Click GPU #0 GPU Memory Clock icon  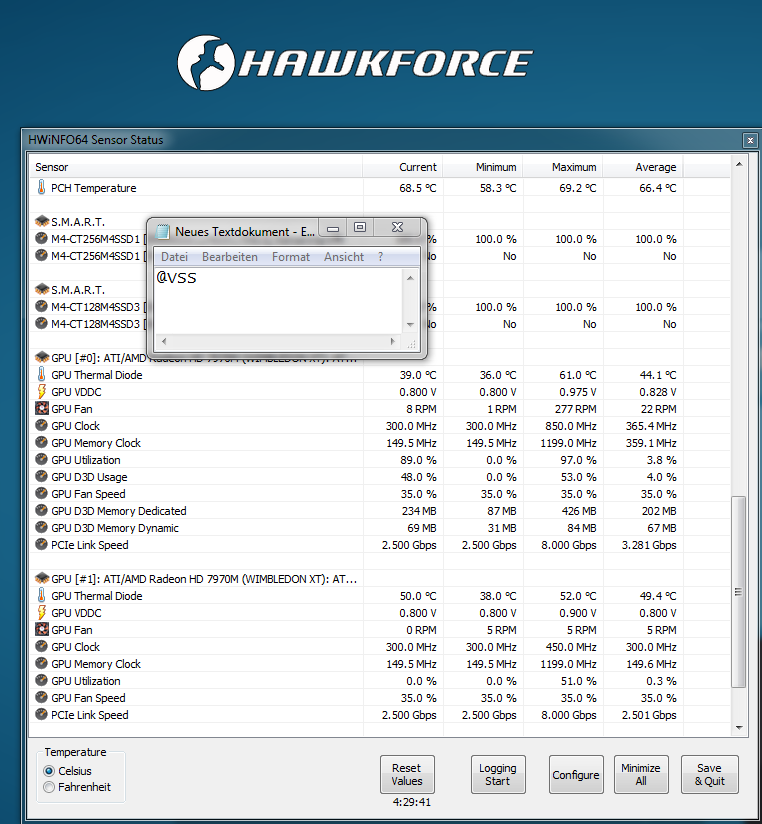[x=42, y=442]
